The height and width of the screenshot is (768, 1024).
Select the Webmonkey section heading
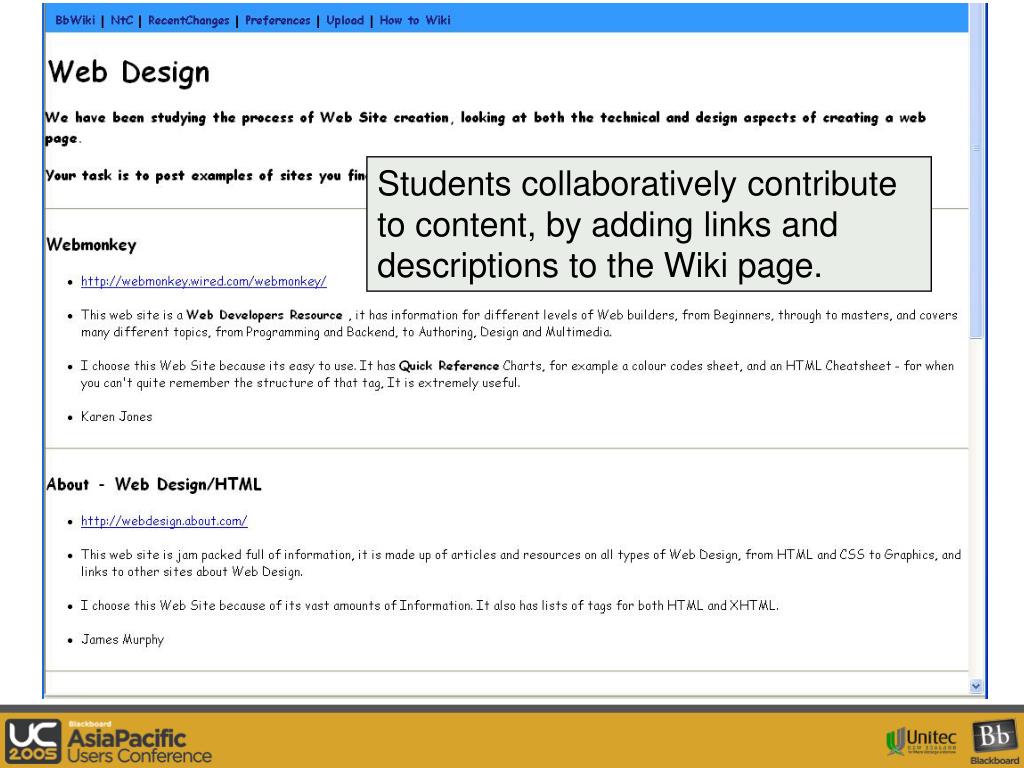tap(91, 245)
